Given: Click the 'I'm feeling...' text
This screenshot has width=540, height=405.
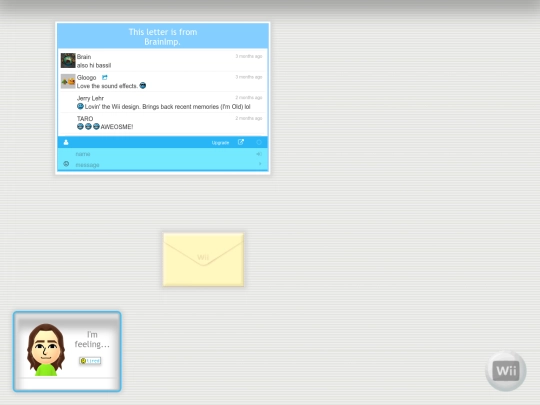Looking at the screenshot, I should pos(92,339).
